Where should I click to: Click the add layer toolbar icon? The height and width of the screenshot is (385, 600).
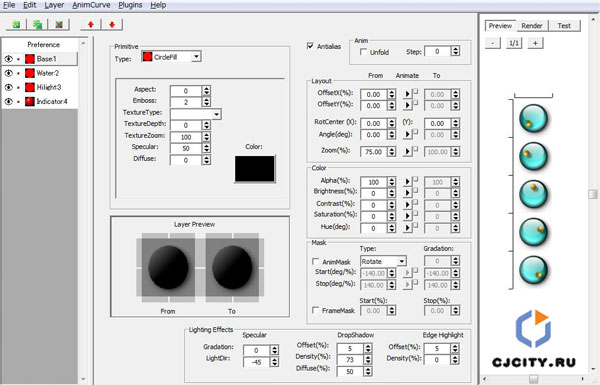pos(16,24)
